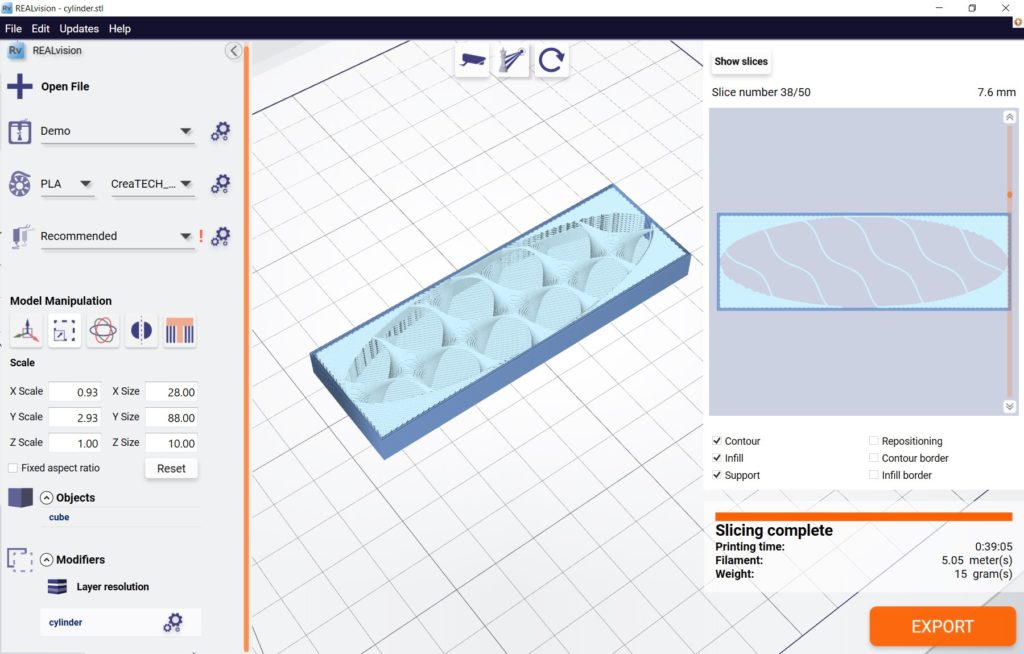Click the model view icon in viewport toolbar
The height and width of the screenshot is (654, 1024).
pyautogui.click(x=511, y=61)
